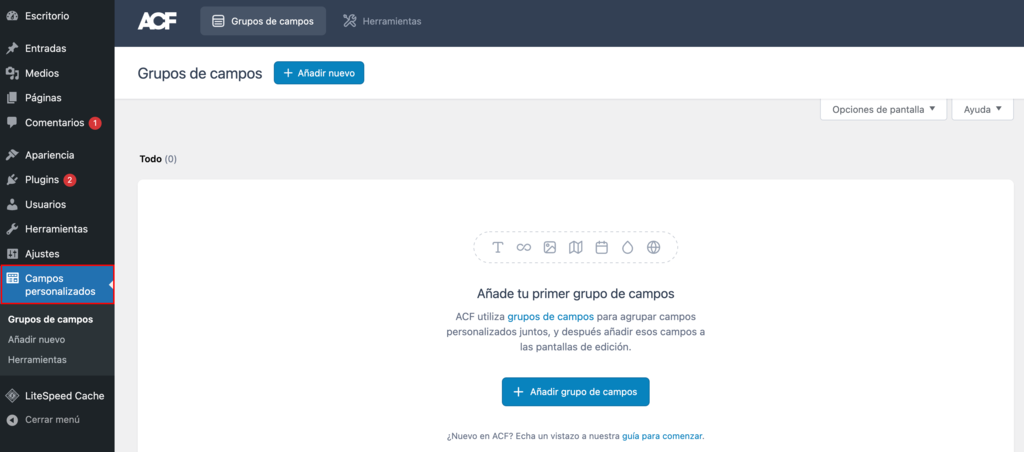Click the Páginas pages icon

[11, 98]
